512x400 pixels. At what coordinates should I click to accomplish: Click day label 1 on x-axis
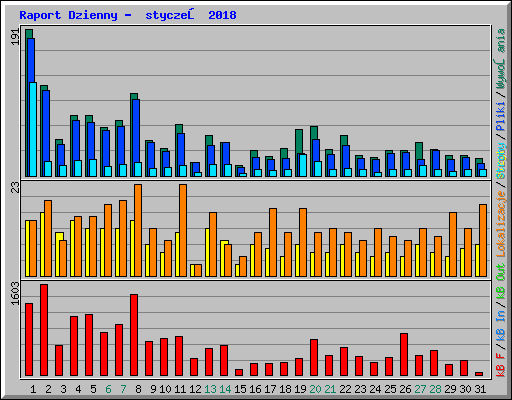coord(33,389)
